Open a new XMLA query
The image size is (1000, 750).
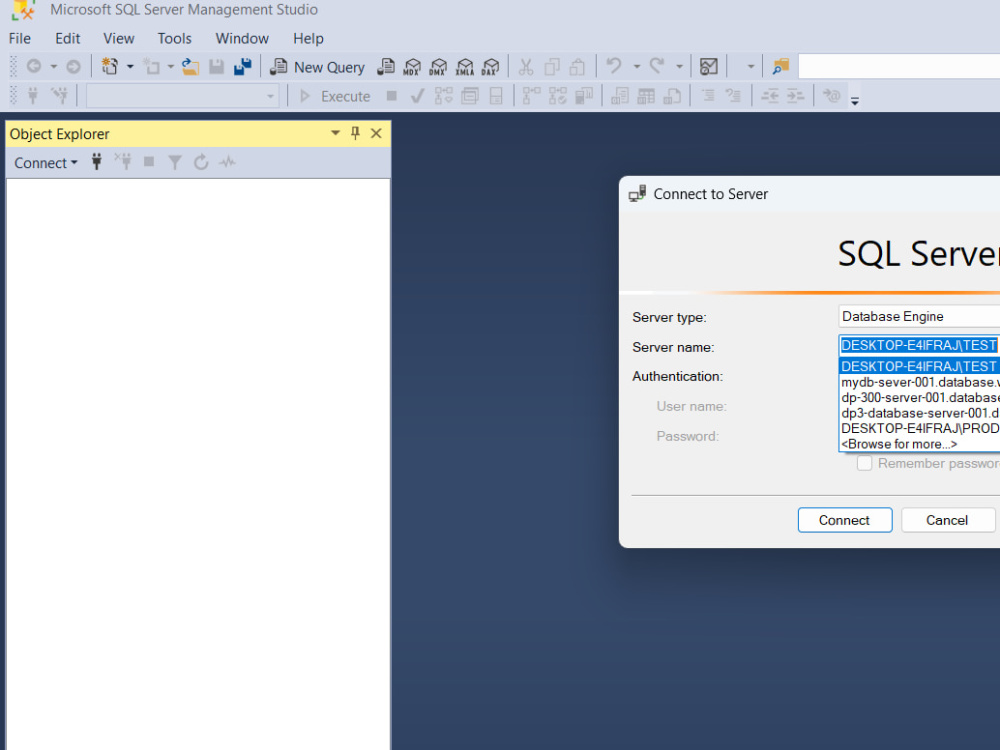pyautogui.click(x=465, y=67)
